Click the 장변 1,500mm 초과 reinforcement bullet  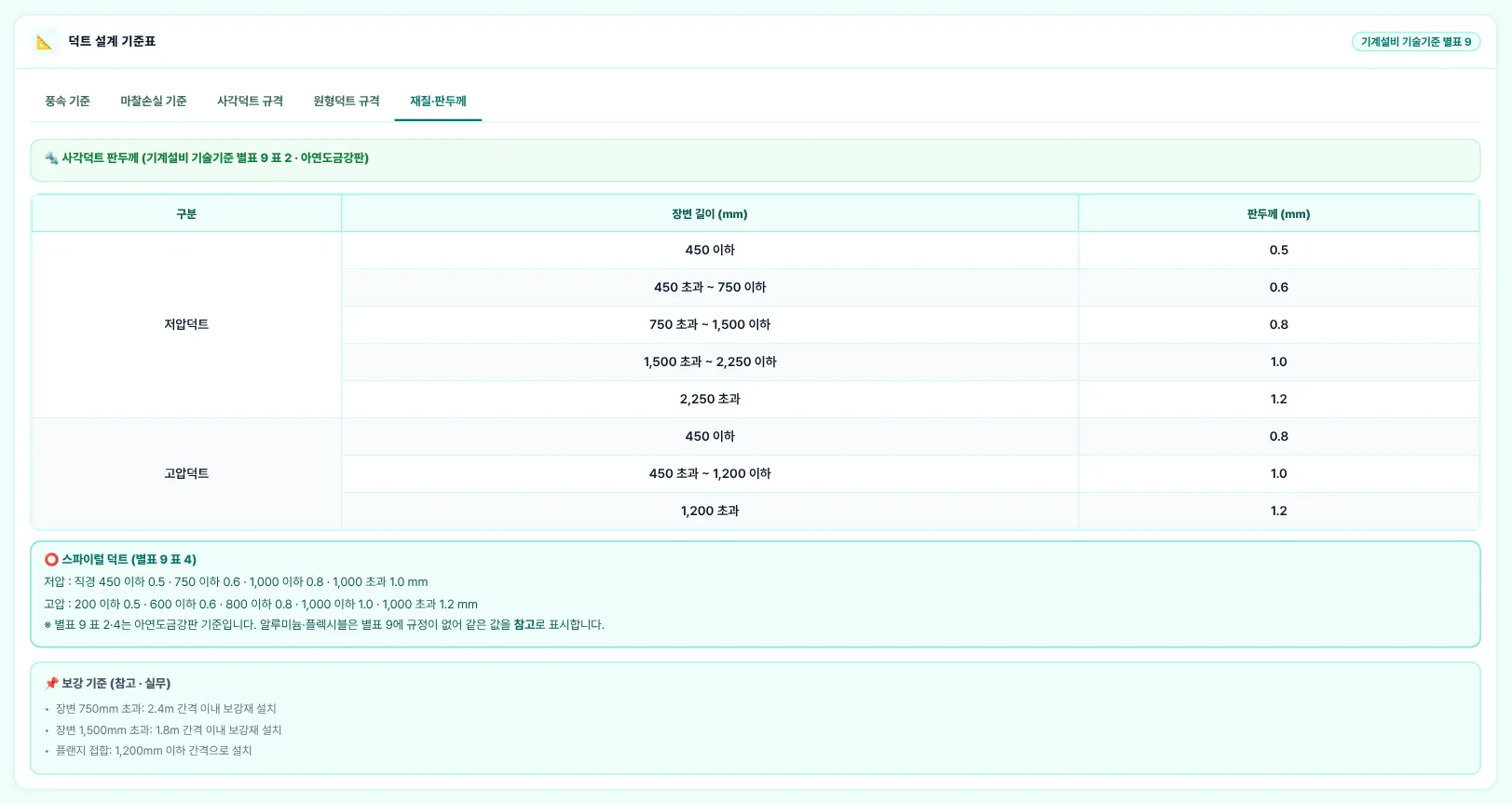[x=169, y=730]
